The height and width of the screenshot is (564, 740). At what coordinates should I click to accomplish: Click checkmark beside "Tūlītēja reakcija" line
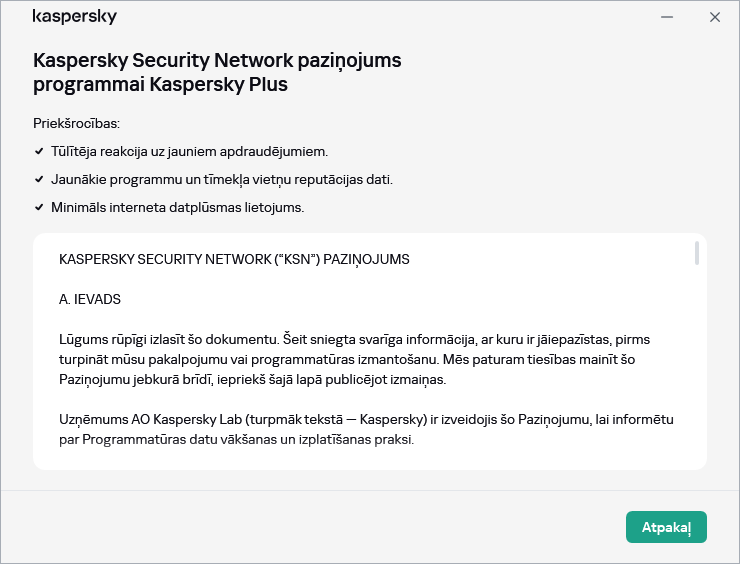pos(38,152)
